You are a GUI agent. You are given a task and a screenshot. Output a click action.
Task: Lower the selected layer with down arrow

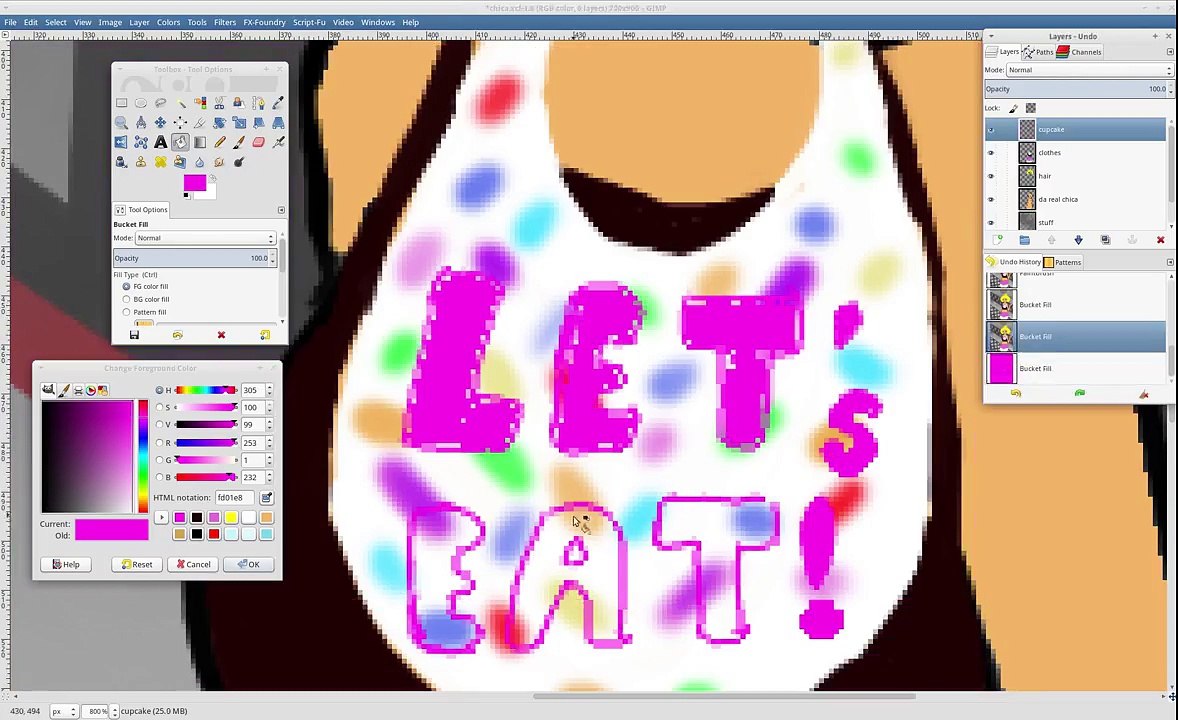click(x=1078, y=240)
